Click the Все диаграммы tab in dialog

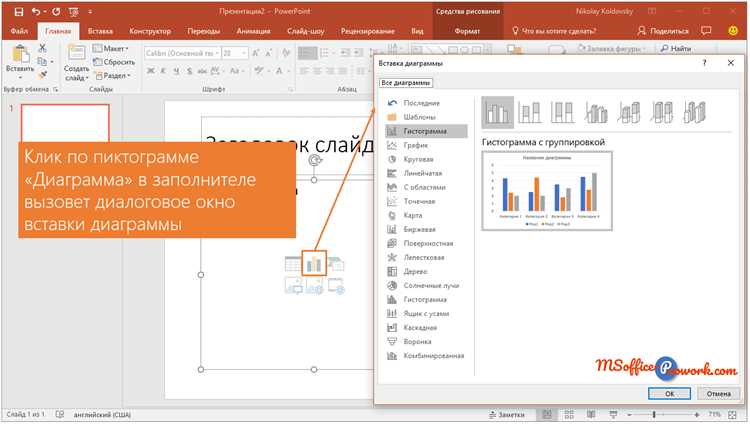[406, 83]
